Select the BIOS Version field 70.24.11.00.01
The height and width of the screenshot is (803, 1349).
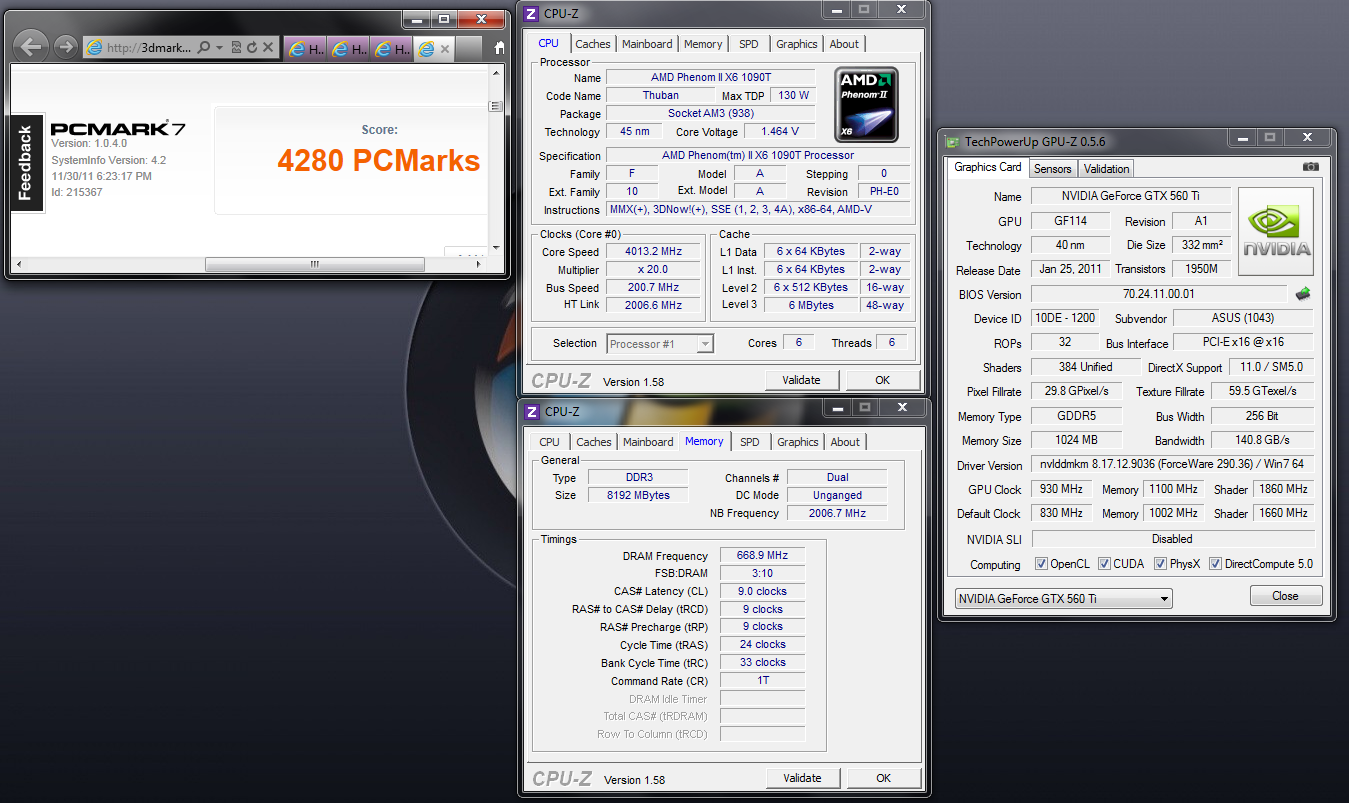(1159, 294)
